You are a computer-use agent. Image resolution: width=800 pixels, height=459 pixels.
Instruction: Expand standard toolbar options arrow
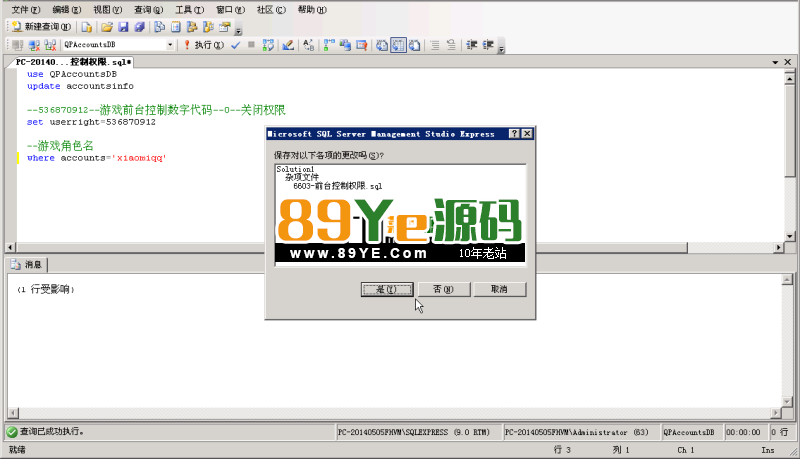click(238, 30)
